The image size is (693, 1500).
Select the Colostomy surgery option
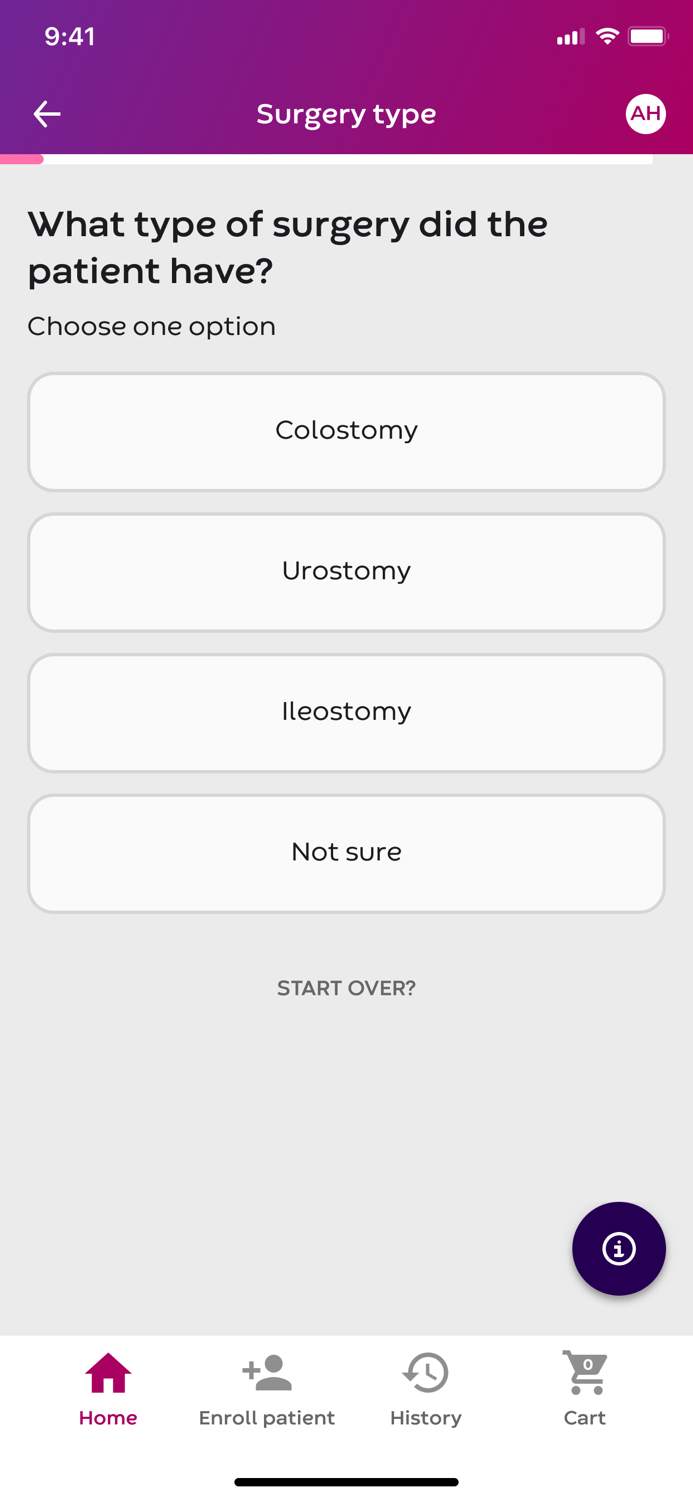[x=346, y=431]
